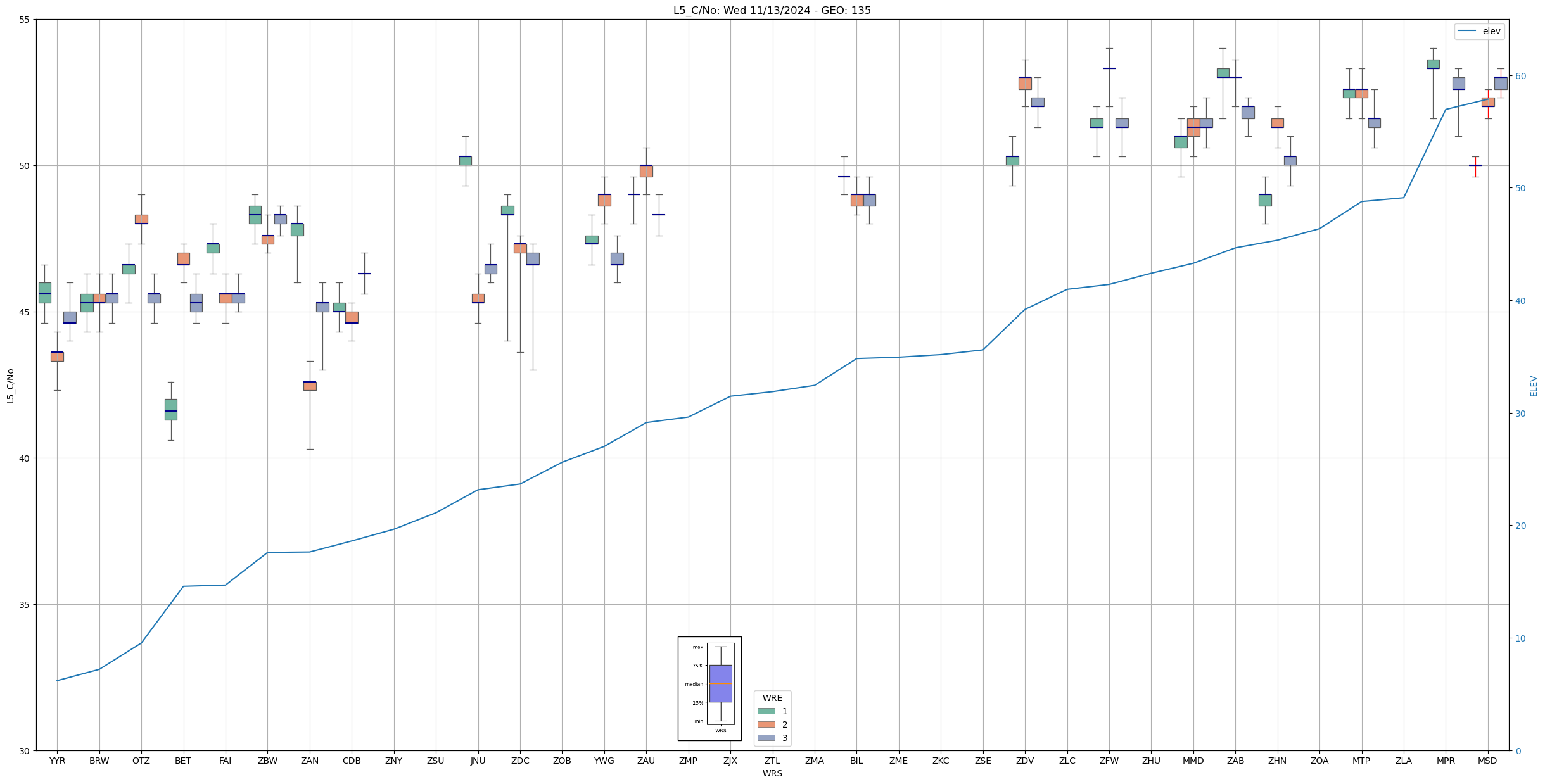The image size is (1545, 784).
Task: Click the WRS x-axis title
Action: [772, 773]
